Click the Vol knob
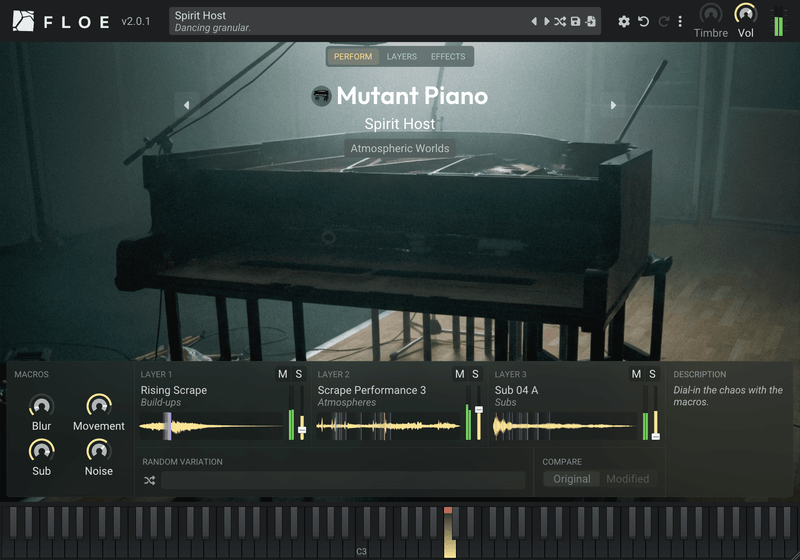 745,14
